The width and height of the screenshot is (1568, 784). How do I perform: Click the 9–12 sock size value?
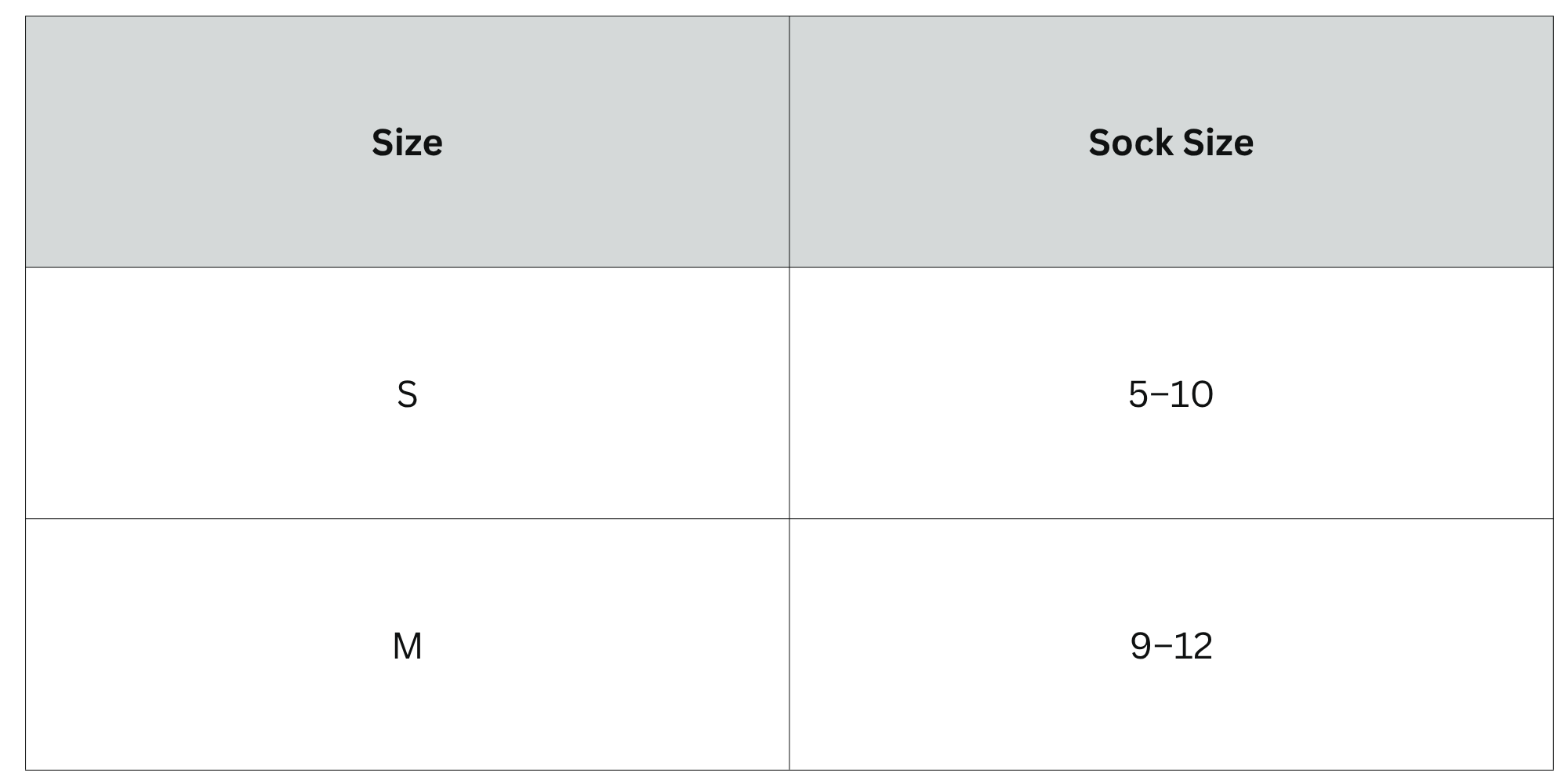point(1171,645)
